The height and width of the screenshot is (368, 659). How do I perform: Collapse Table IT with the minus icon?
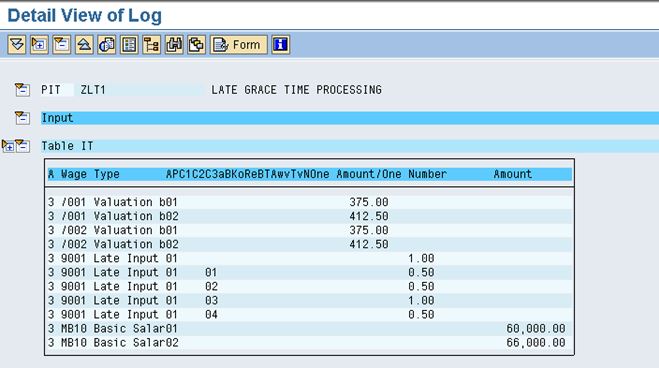point(22,146)
